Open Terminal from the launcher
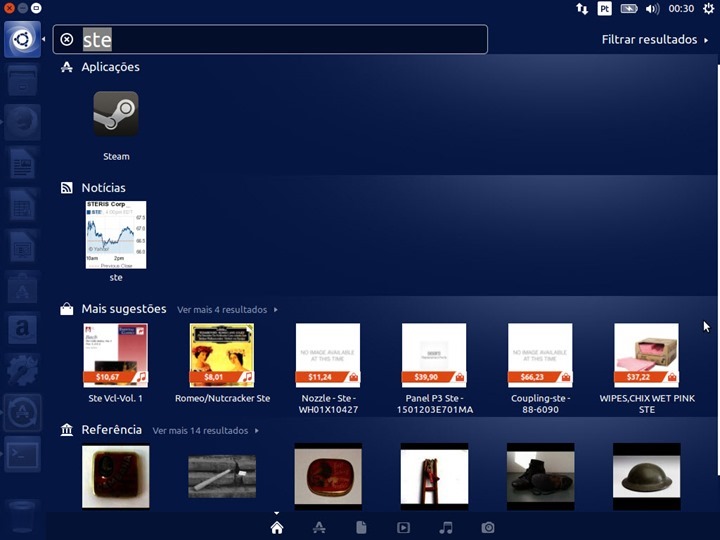 [x=22, y=454]
